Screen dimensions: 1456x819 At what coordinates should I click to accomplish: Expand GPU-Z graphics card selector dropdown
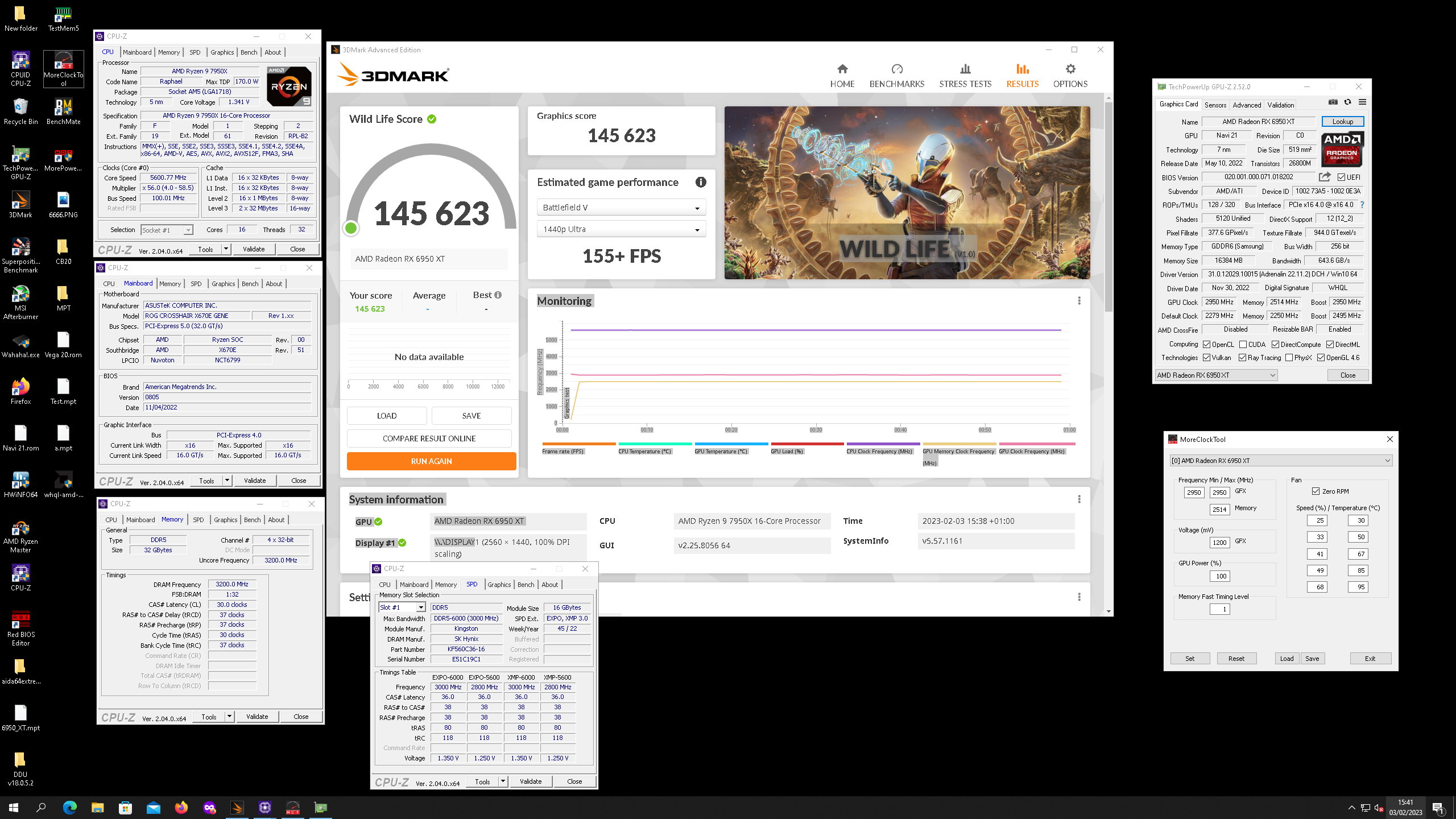click(x=1217, y=375)
